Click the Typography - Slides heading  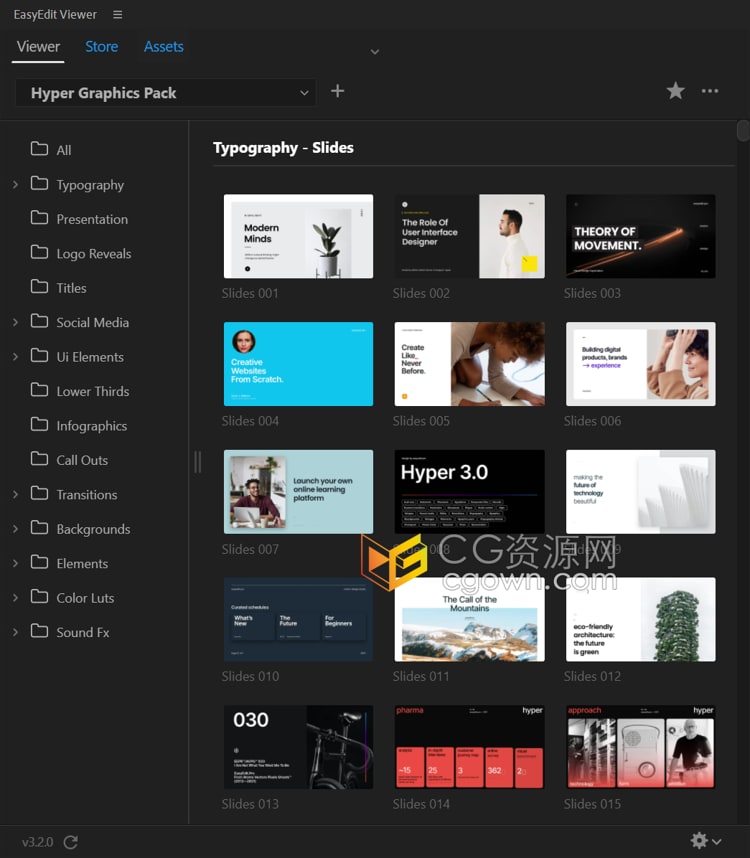283,148
